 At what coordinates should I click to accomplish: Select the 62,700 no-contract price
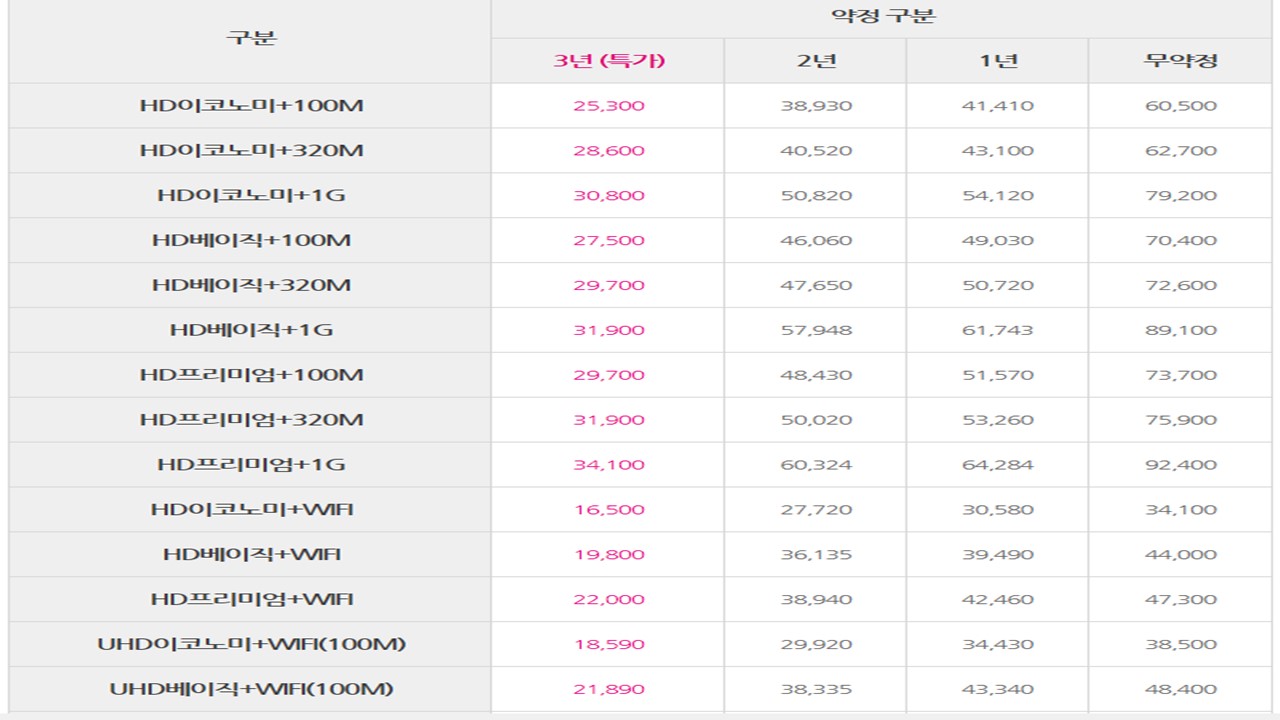(1181, 150)
